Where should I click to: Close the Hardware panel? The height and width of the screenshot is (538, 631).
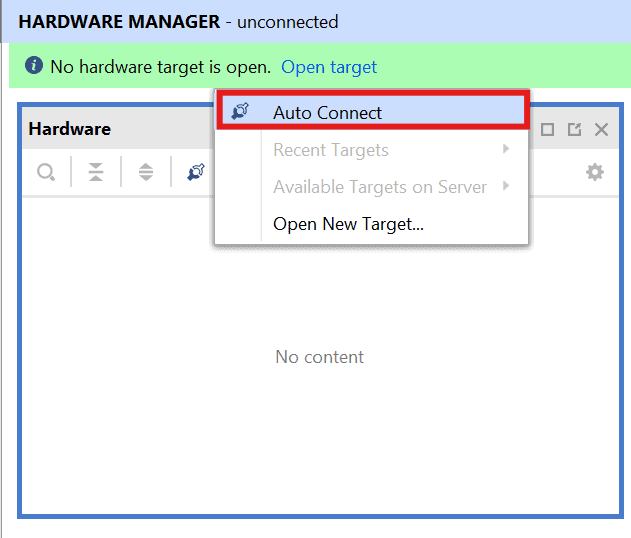pos(601,129)
